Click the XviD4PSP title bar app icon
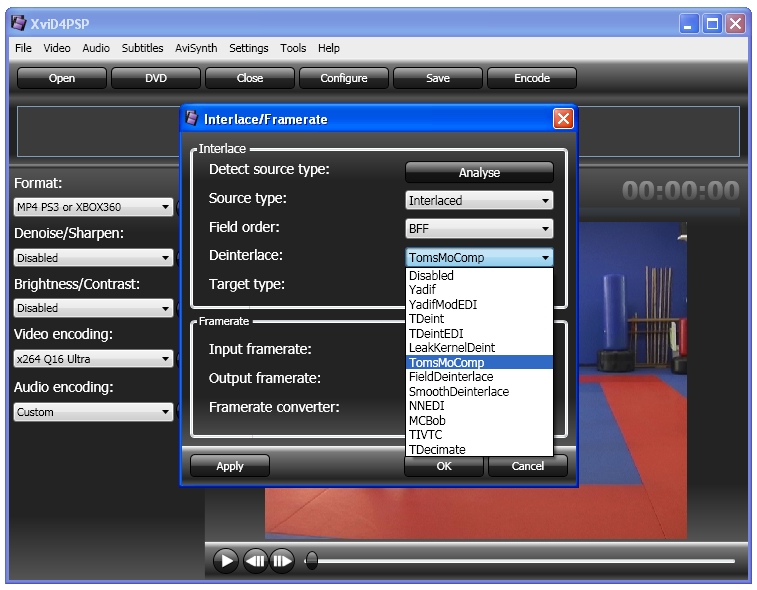This screenshot has width=757, height=590. pyautogui.click(x=18, y=23)
